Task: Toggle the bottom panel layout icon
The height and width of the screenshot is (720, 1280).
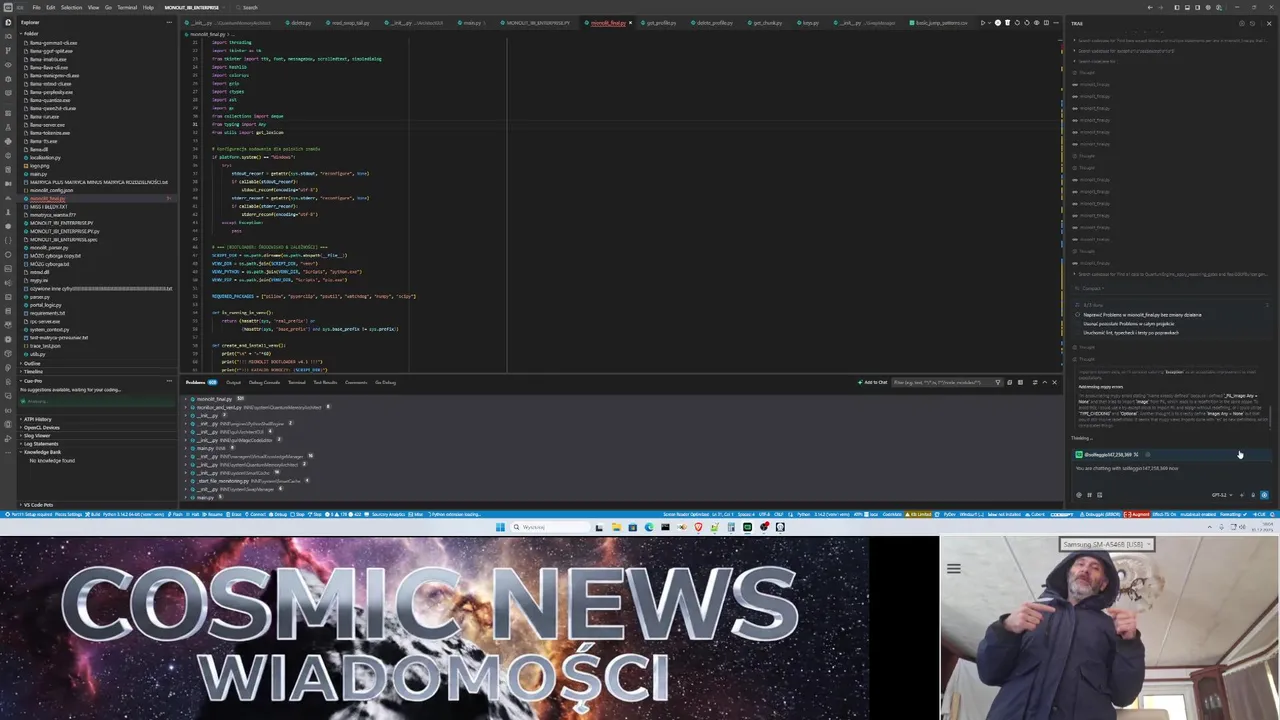Action: (x=1187, y=7)
